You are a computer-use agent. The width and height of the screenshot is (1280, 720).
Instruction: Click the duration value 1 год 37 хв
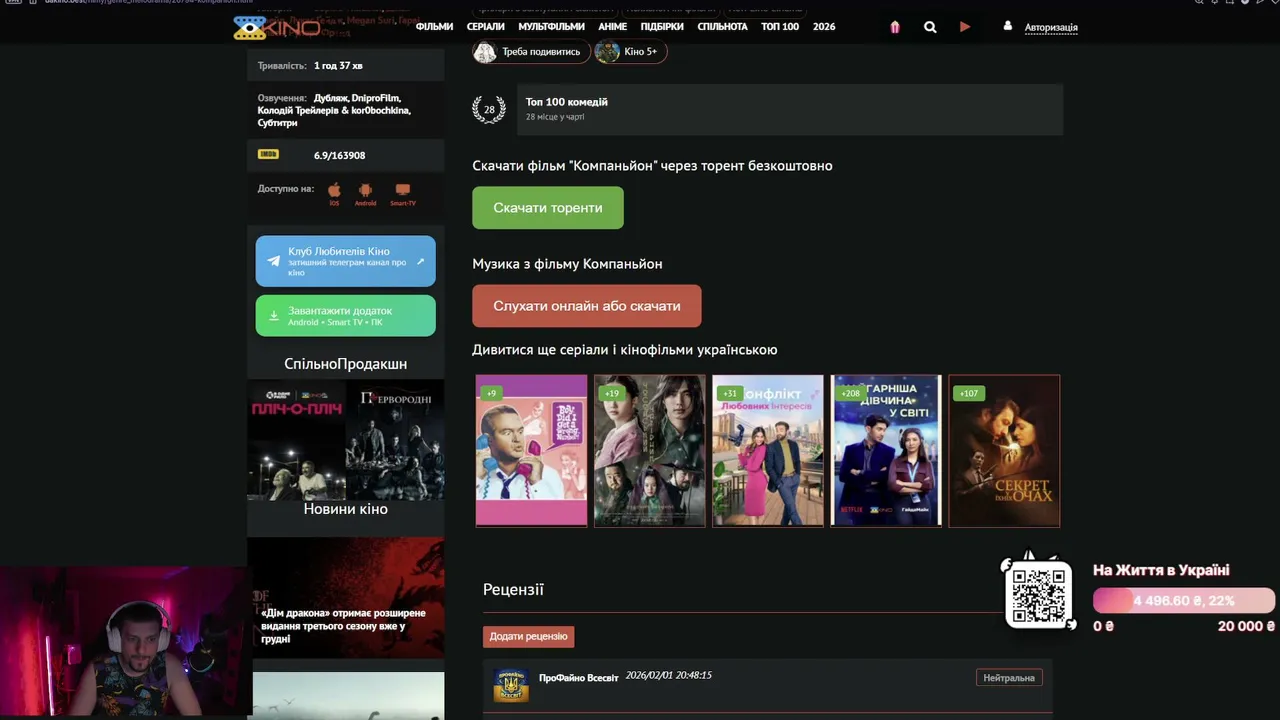click(x=338, y=66)
